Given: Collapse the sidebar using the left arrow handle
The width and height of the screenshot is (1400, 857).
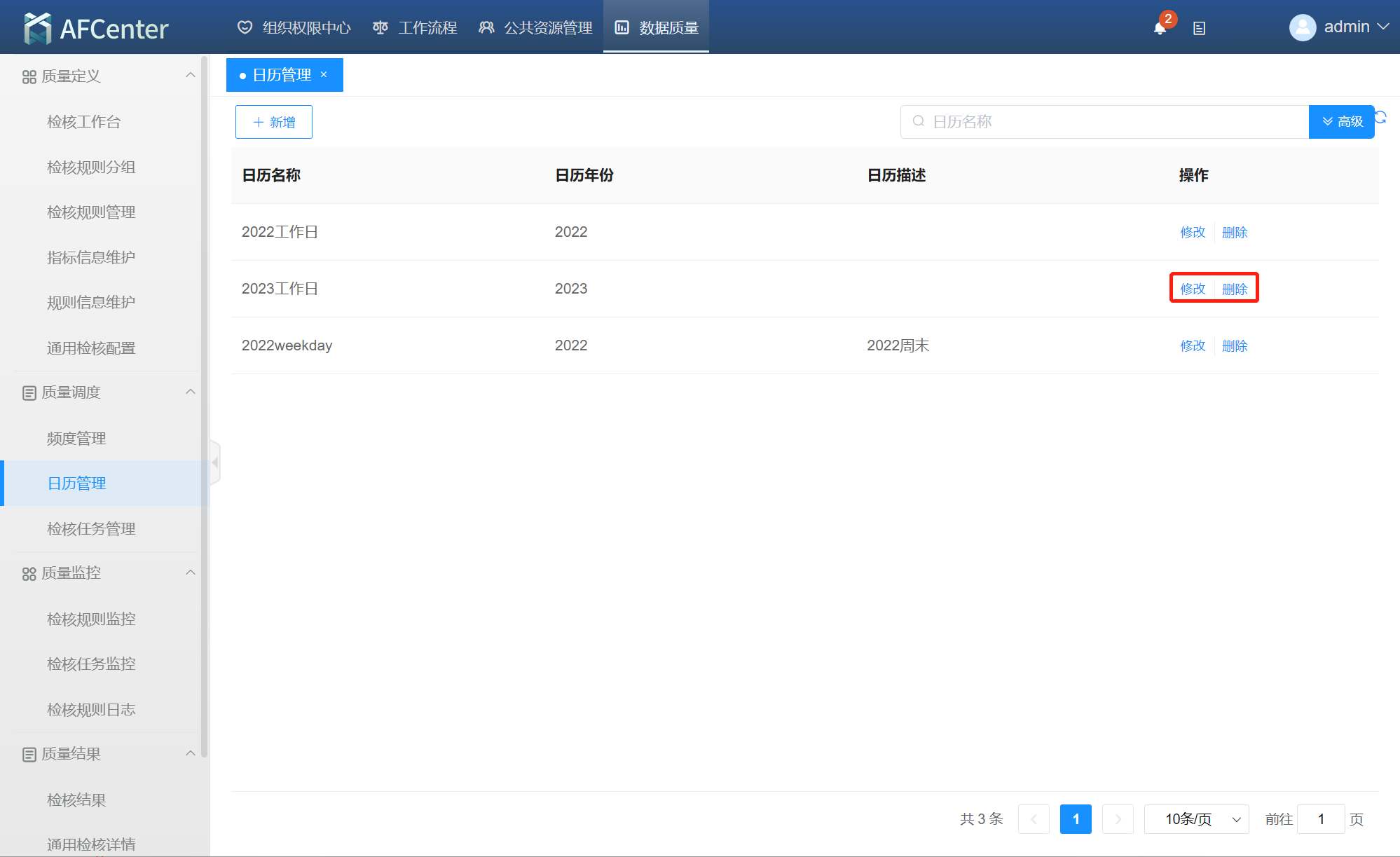Looking at the screenshot, I should tap(215, 462).
